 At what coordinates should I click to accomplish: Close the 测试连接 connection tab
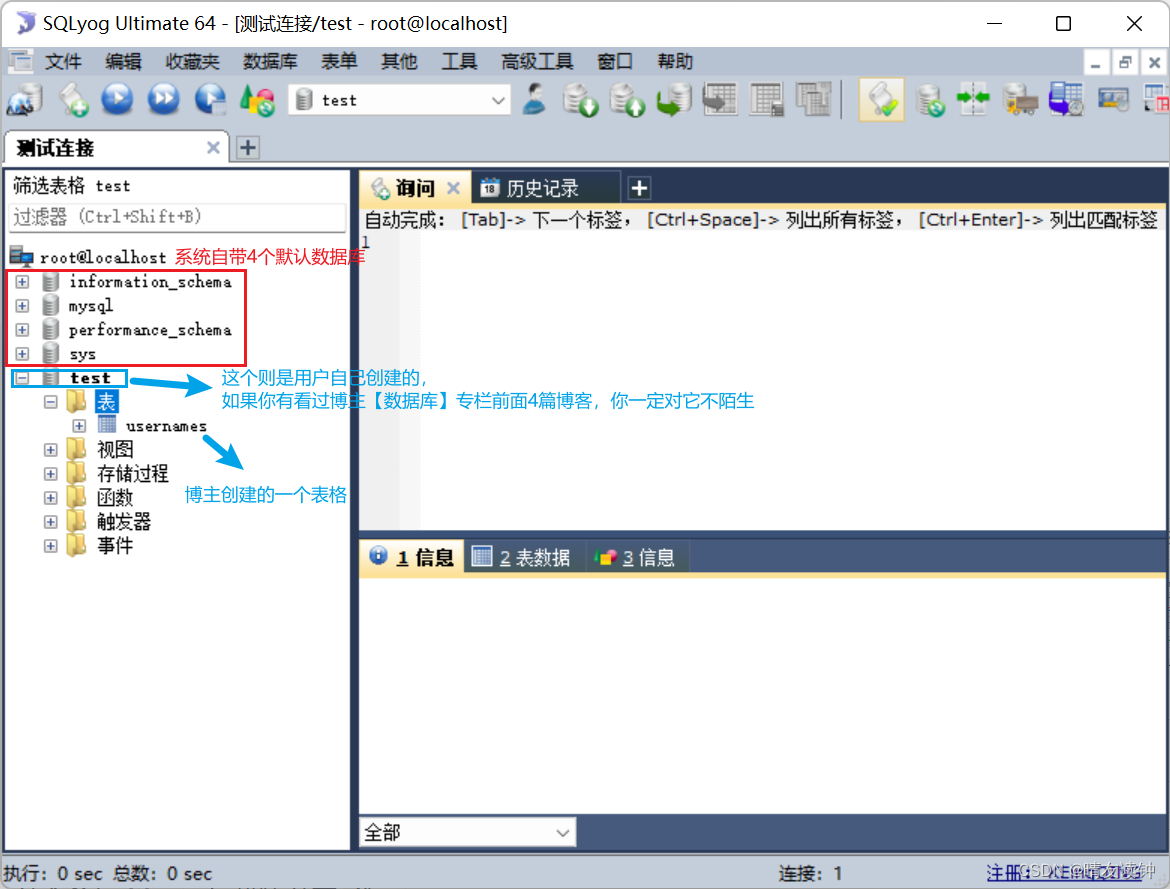213,148
